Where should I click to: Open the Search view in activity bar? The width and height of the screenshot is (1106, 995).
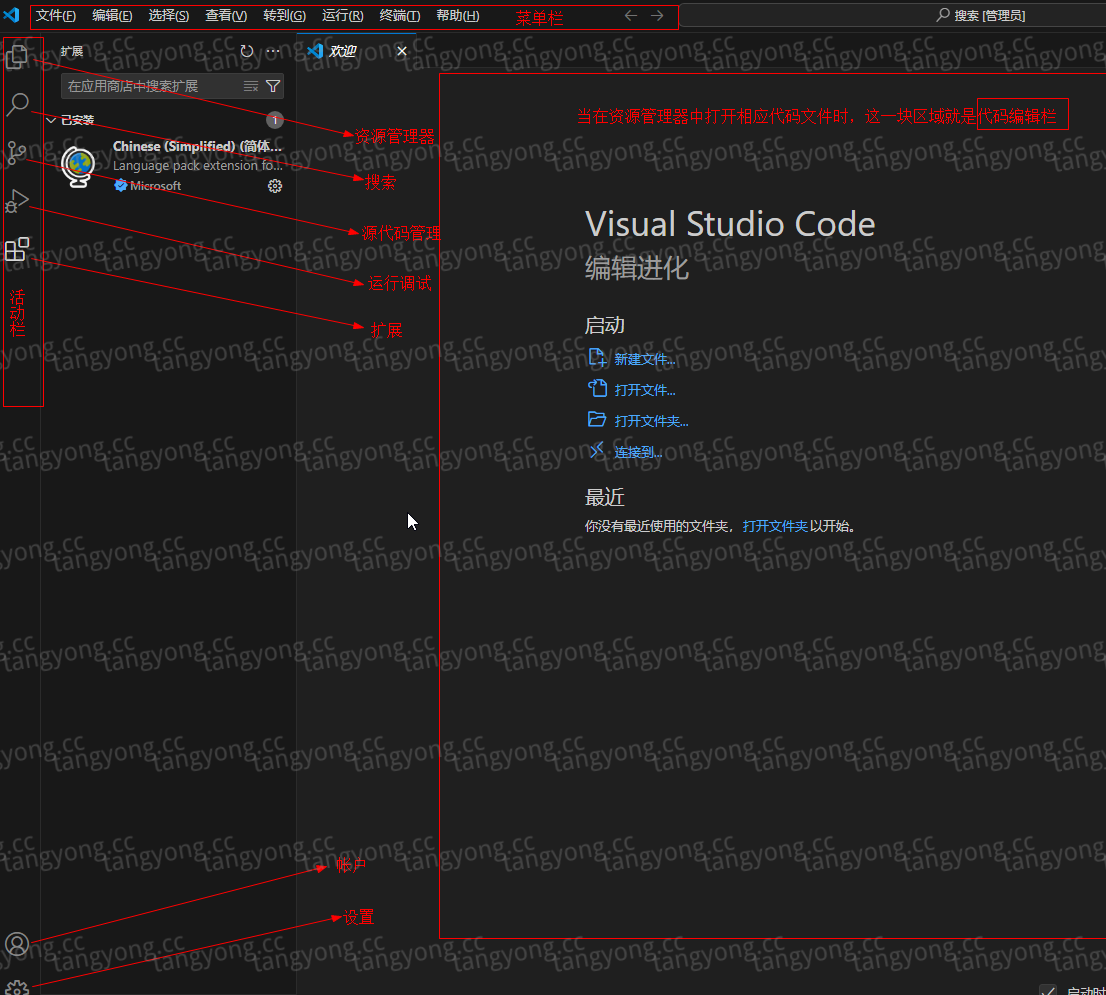[x=17, y=104]
